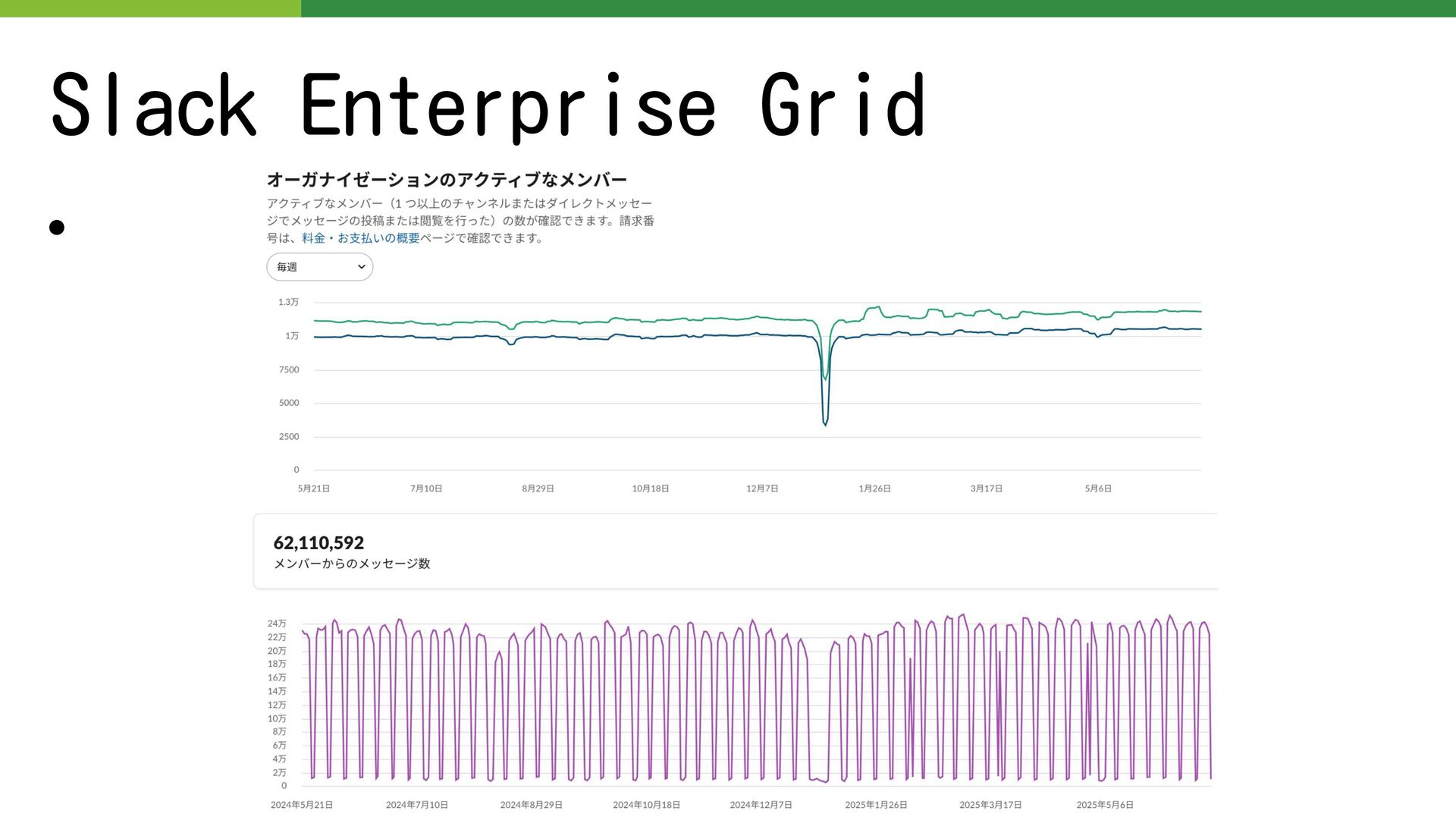Click the 24万 axis label on messages chart
This screenshot has width=1456, height=820.
[x=277, y=624]
